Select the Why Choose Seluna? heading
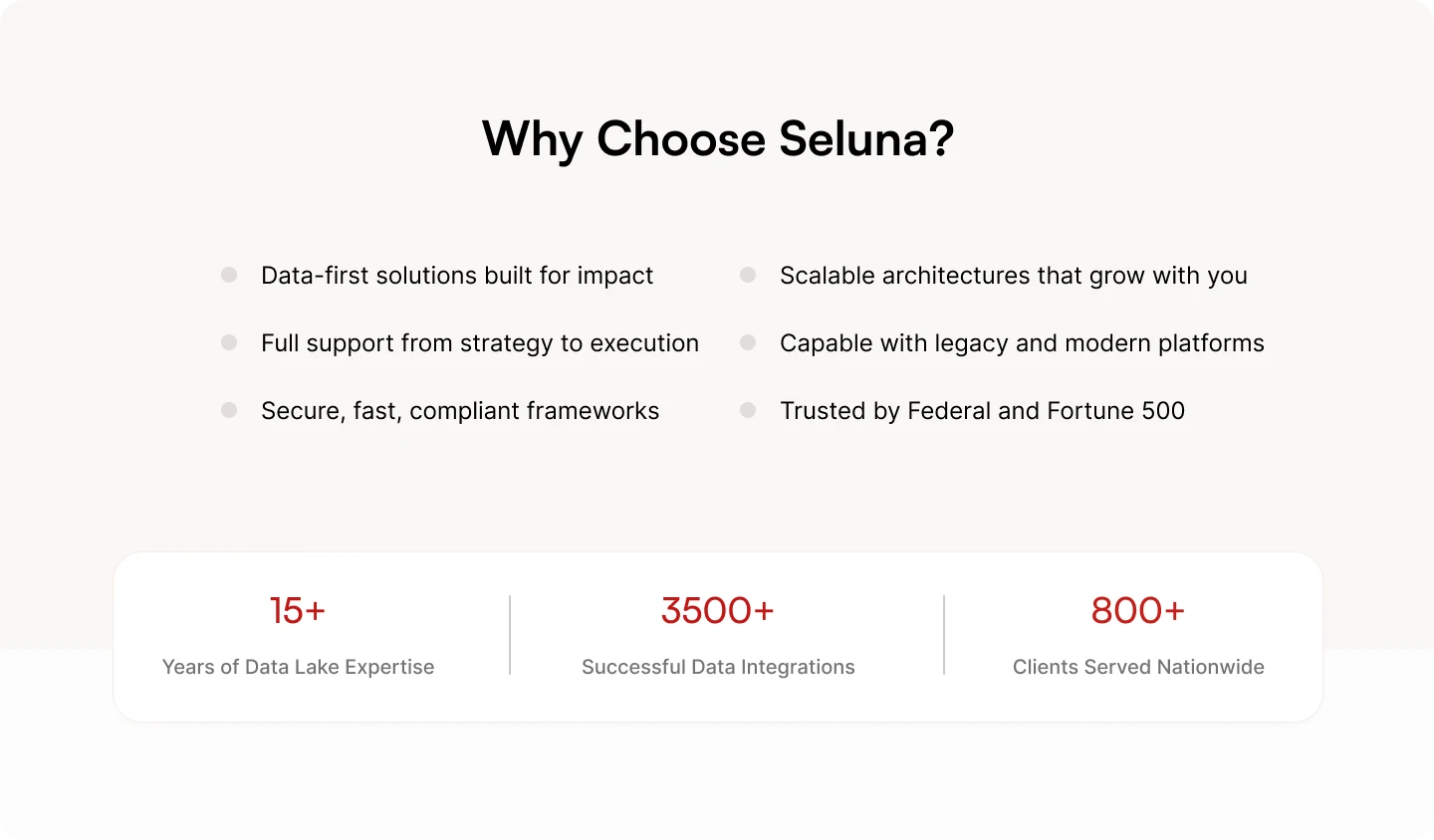 (x=718, y=139)
